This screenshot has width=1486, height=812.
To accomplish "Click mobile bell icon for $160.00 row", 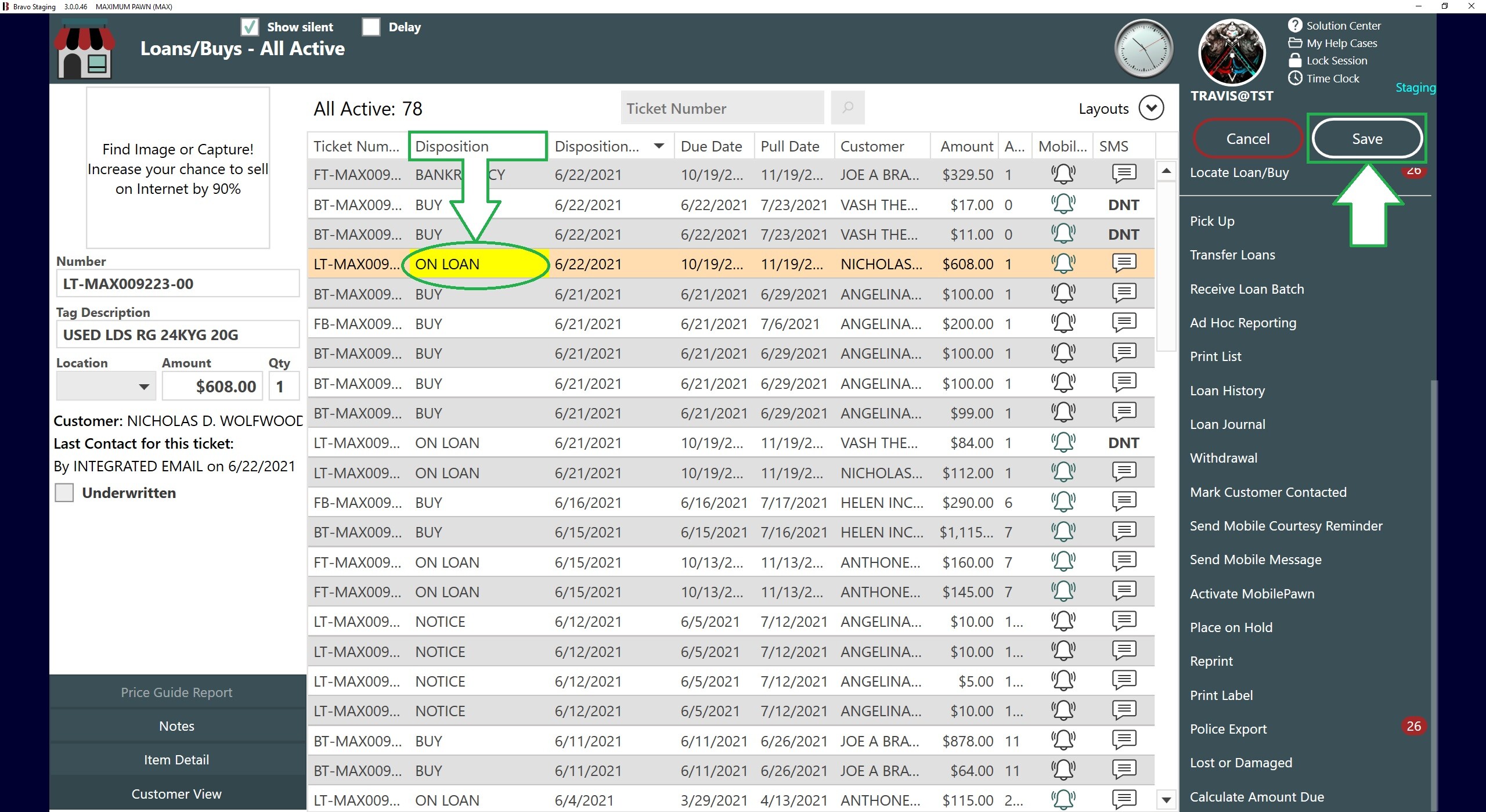I will coord(1063,562).
